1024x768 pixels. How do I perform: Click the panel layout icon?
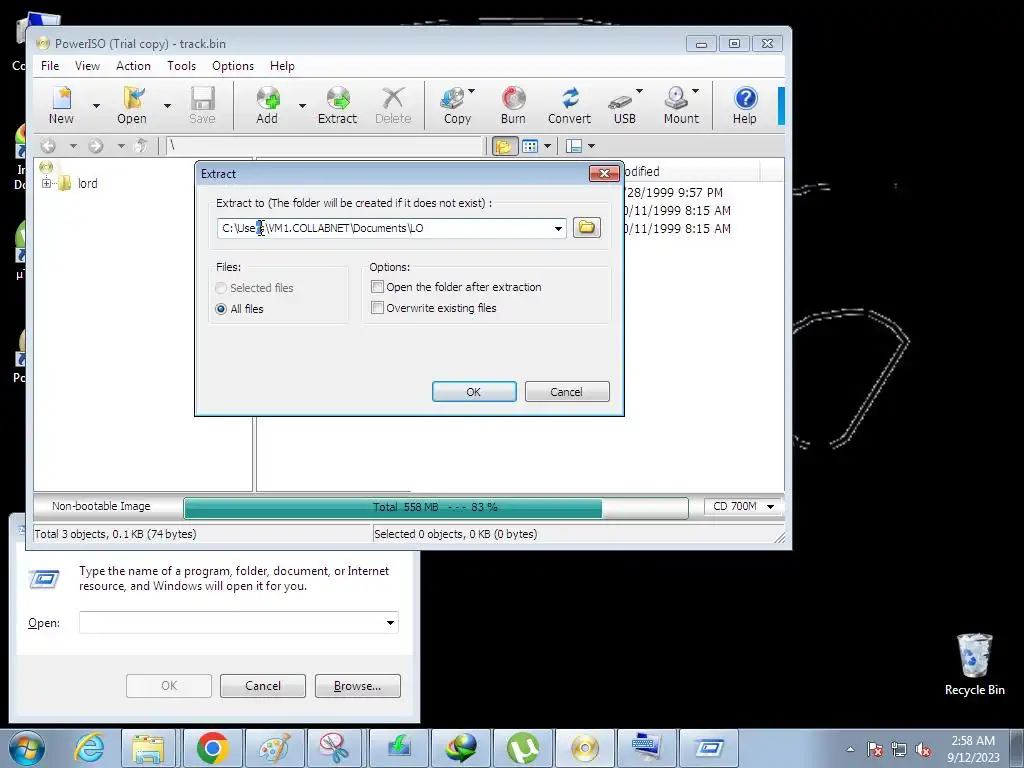[574, 146]
